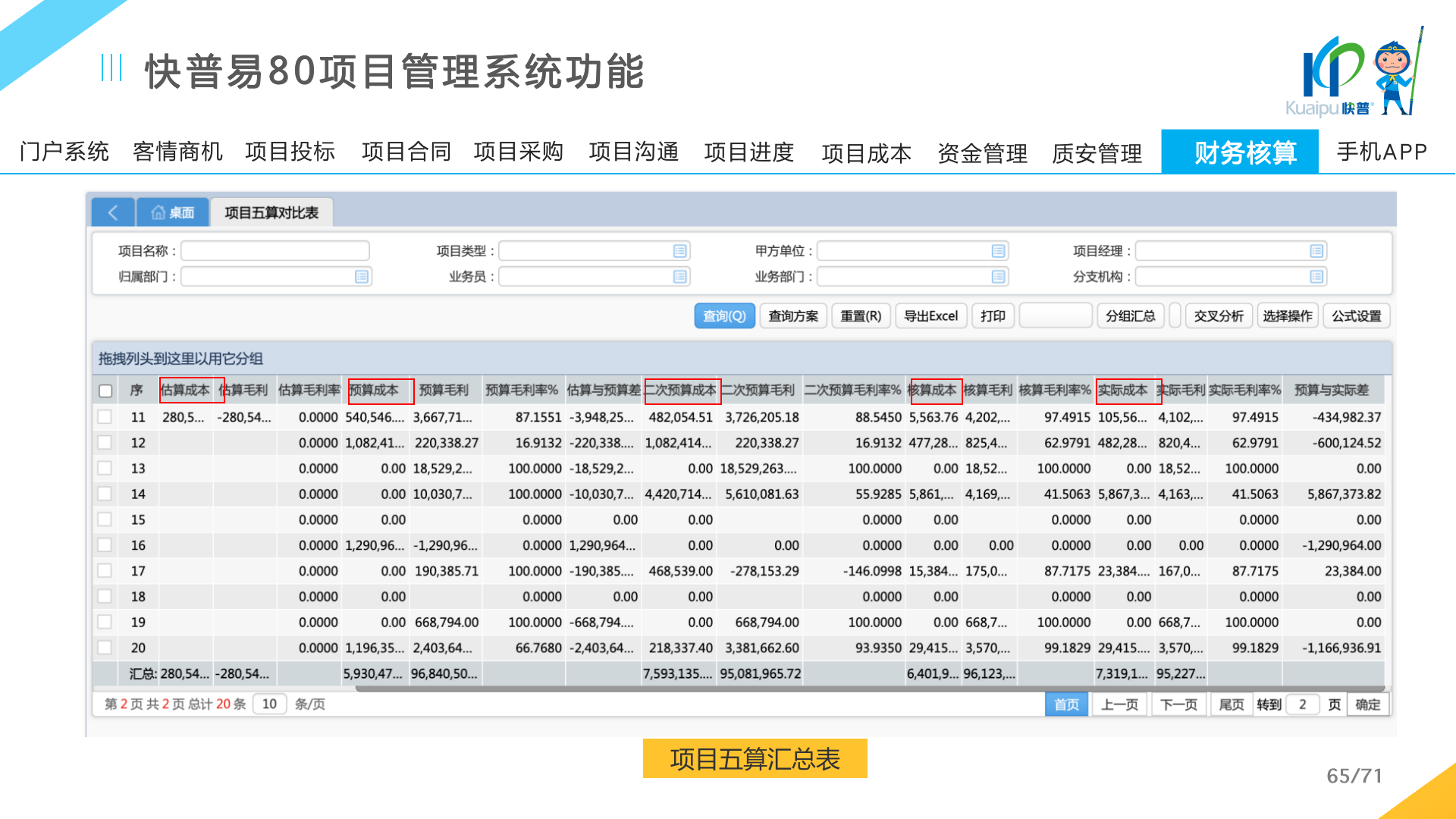Check the row 14 checkbox

point(105,494)
